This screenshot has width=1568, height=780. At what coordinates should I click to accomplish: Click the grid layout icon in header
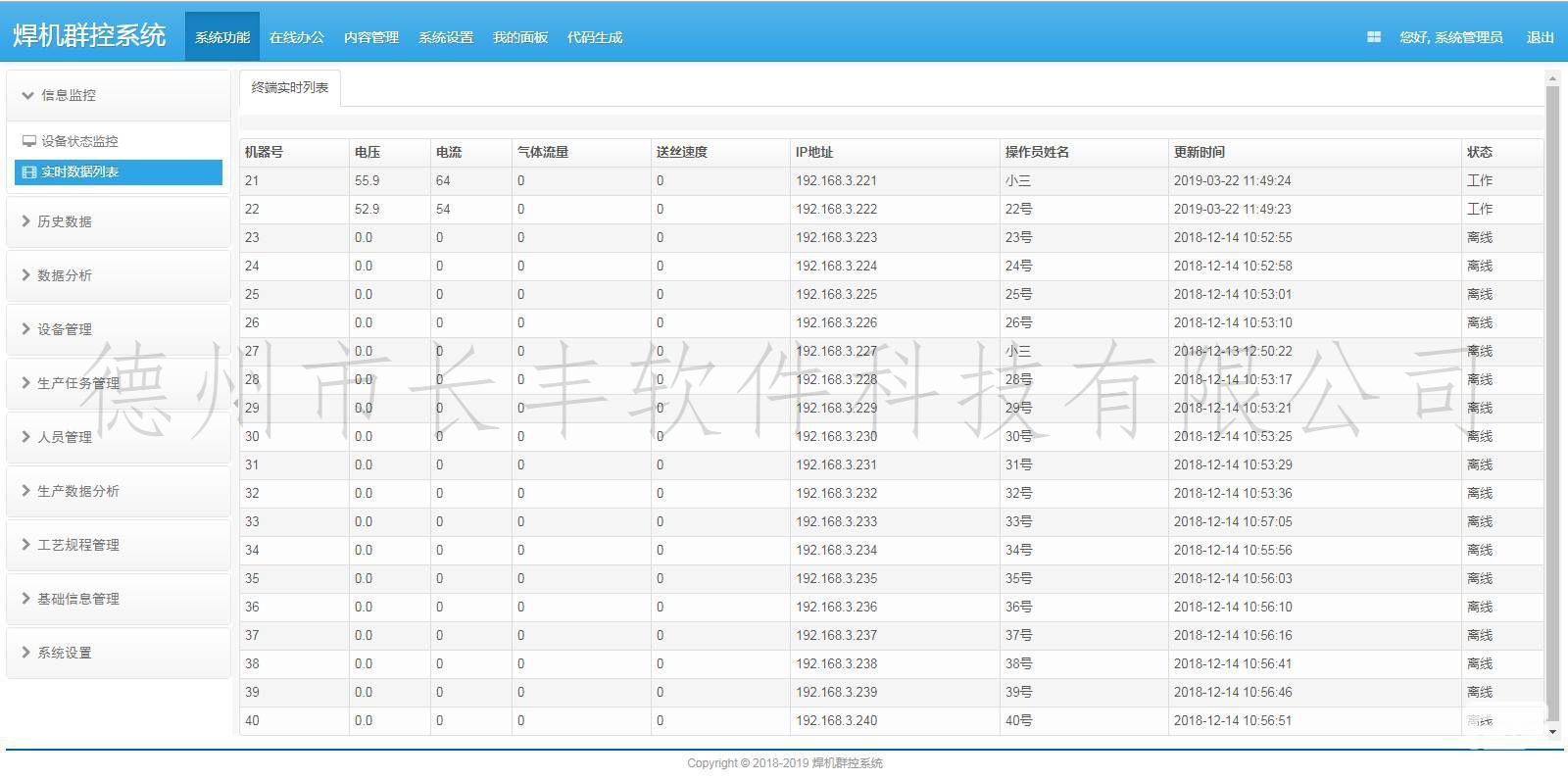coord(1373,37)
